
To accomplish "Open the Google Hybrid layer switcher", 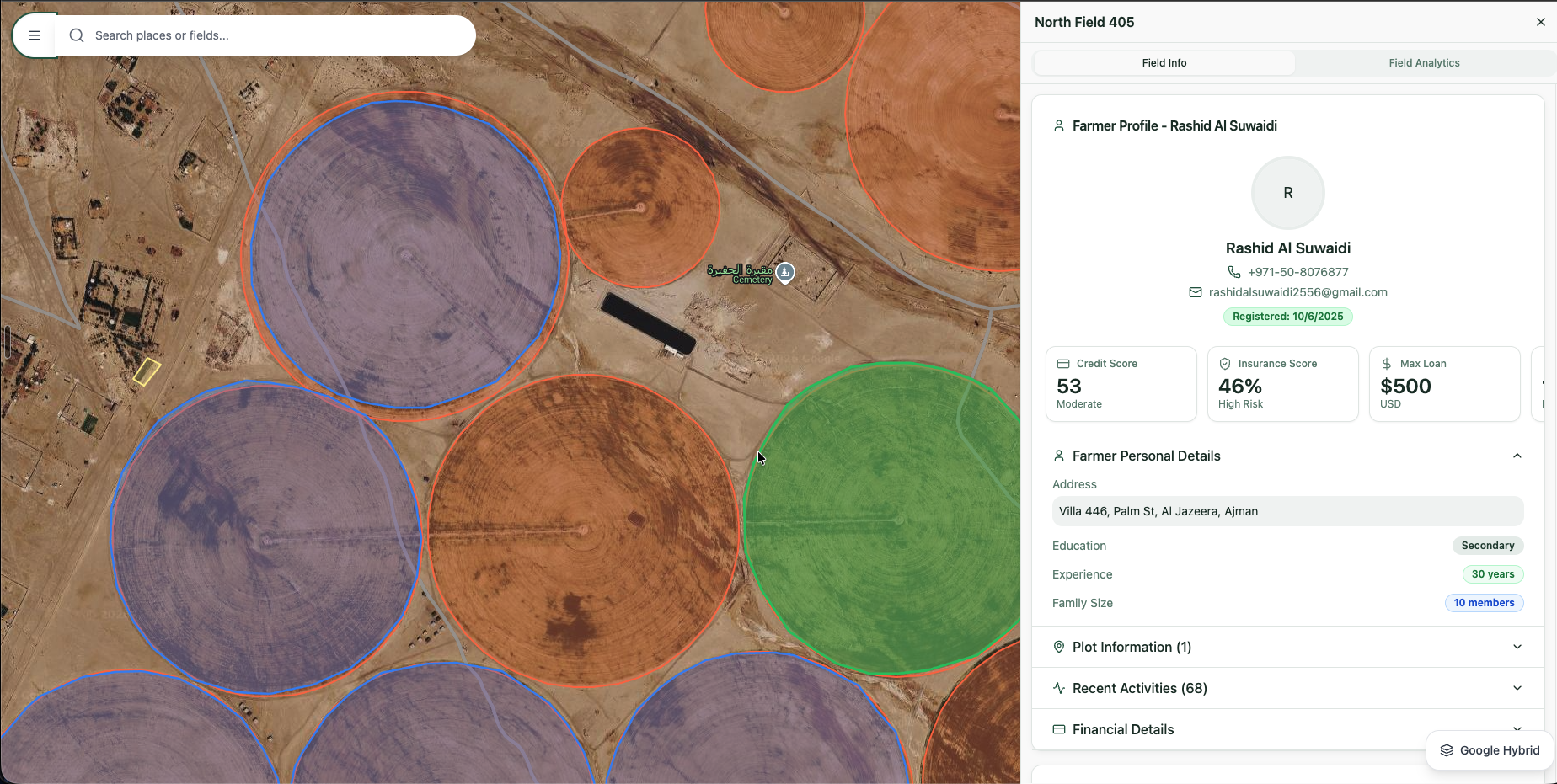I will [x=1490, y=750].
